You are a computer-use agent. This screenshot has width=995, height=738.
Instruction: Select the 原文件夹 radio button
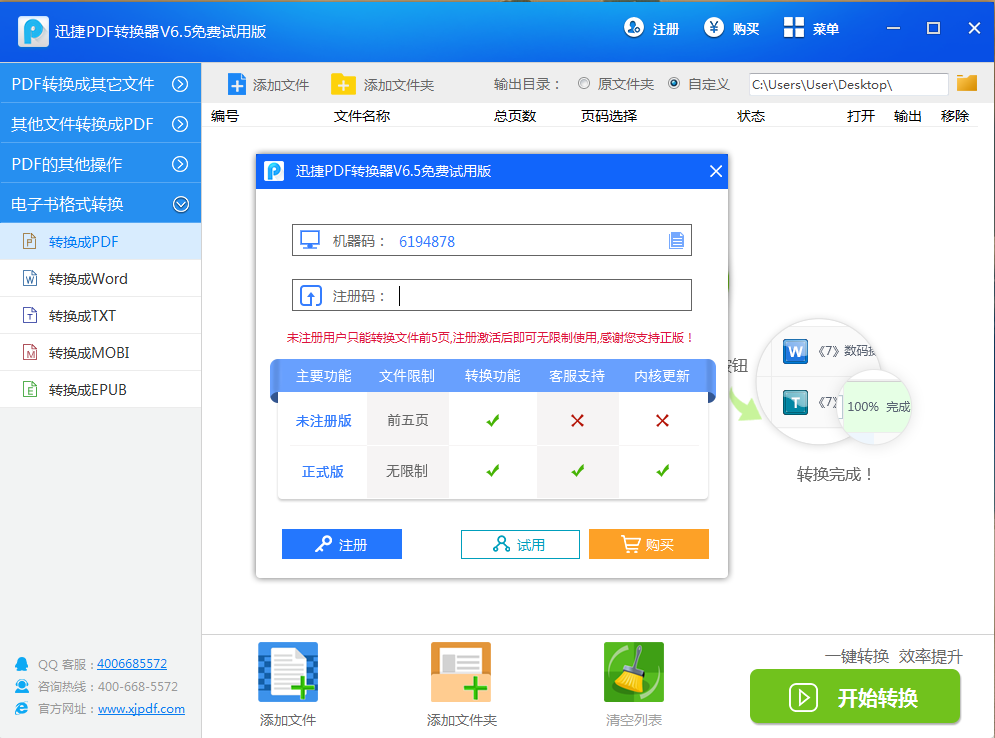[x=584, y=83]
